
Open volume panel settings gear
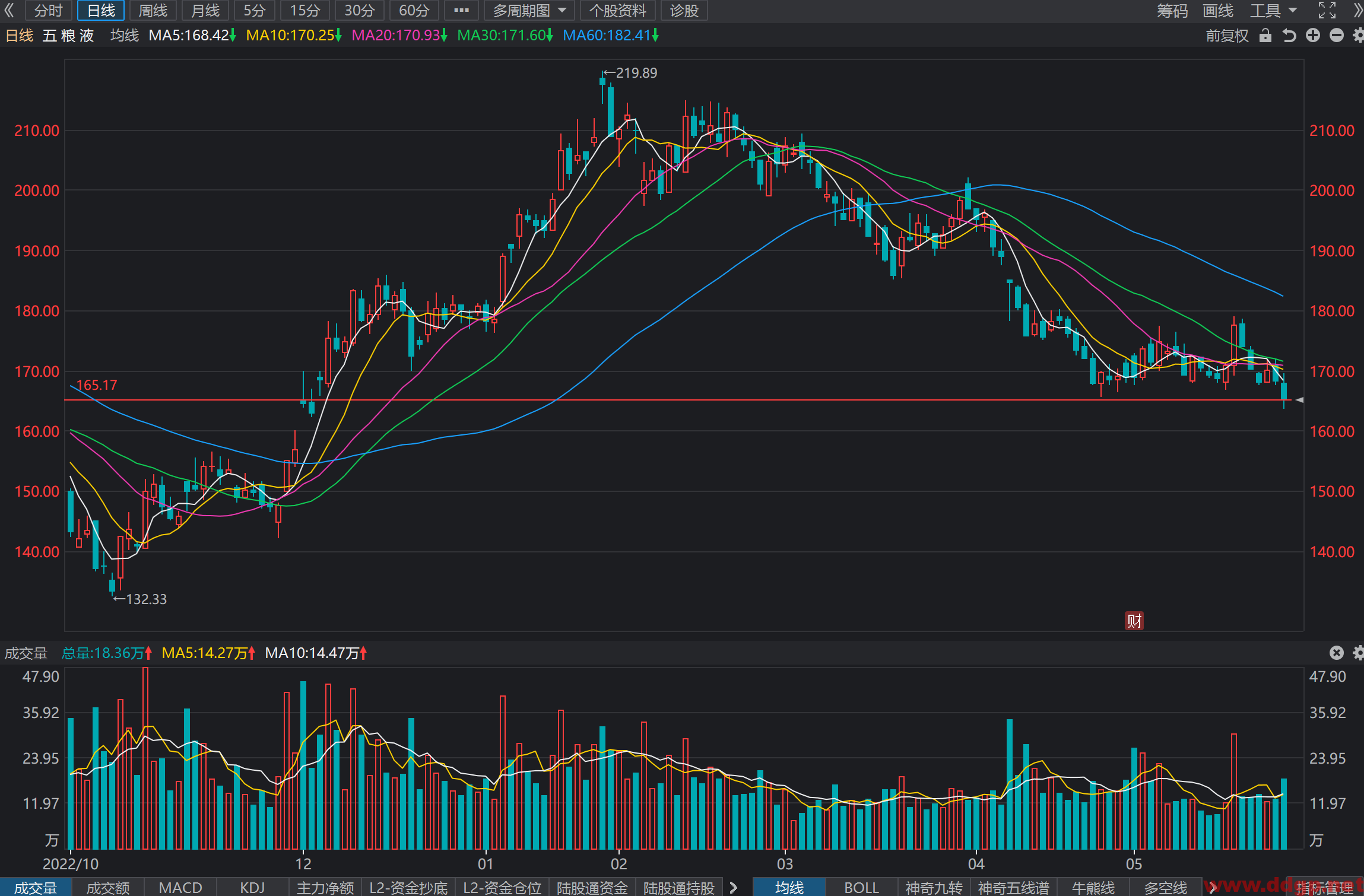click(x=1358, y=653)
